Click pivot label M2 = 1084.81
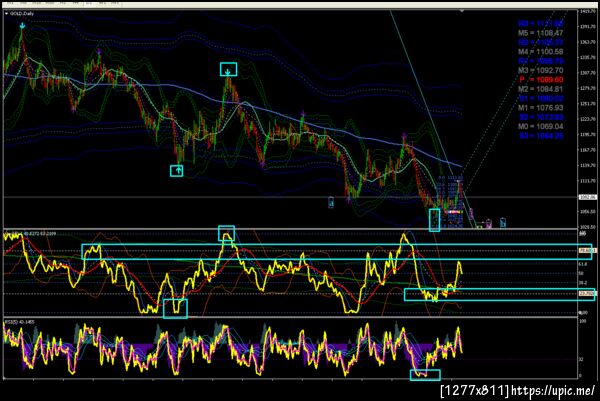Screen dimensions: 600x401 pos(540,89)
